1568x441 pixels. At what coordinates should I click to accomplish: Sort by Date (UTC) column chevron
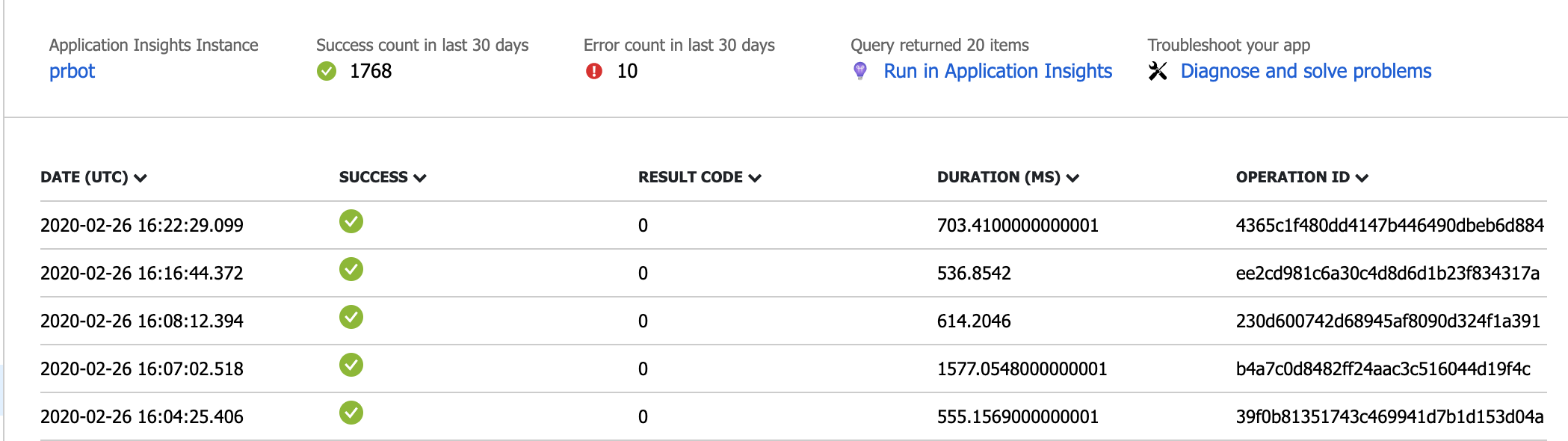pyautogui.click(x=141, y=178)
